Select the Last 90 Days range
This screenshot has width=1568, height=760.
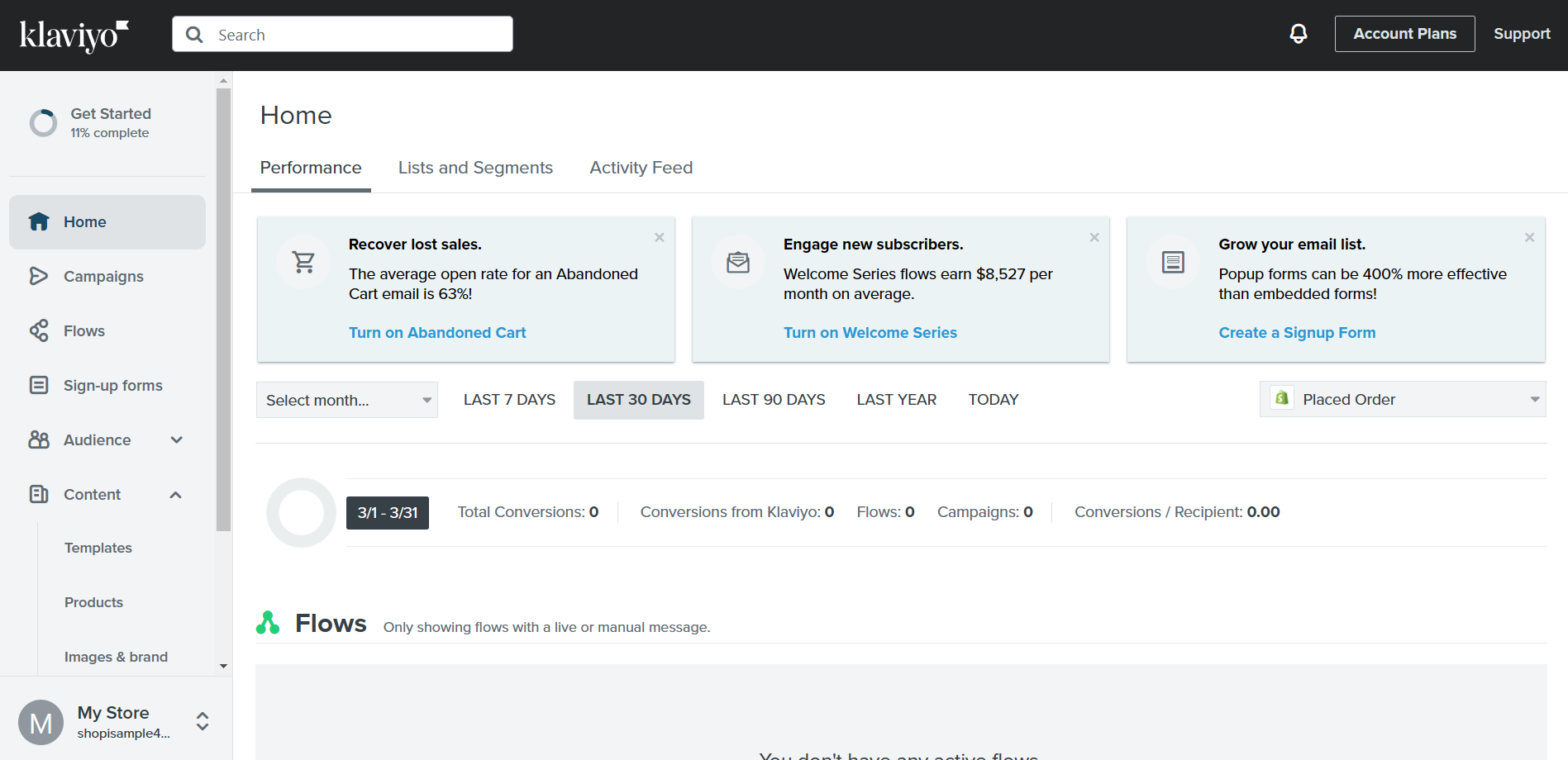[x=774, y=400]
